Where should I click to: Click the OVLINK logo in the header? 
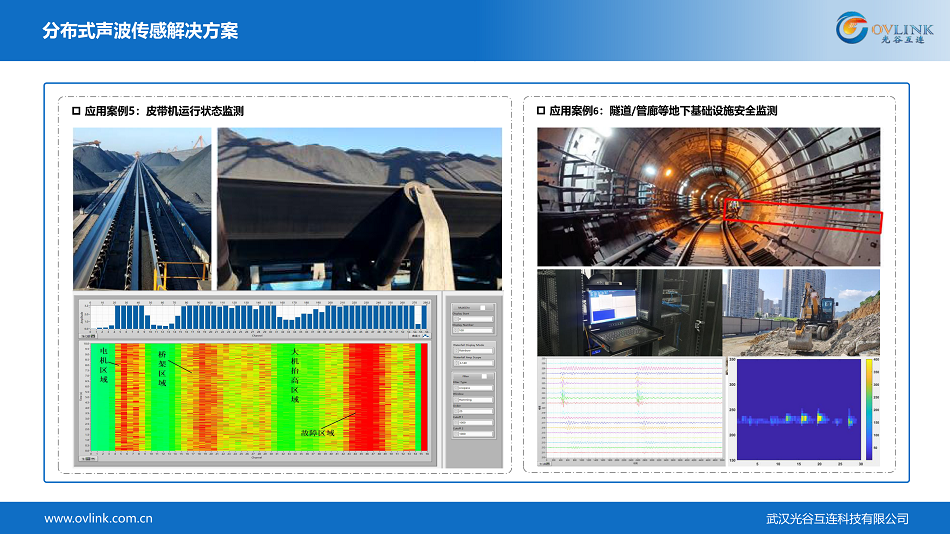click(x=883, y=28)
